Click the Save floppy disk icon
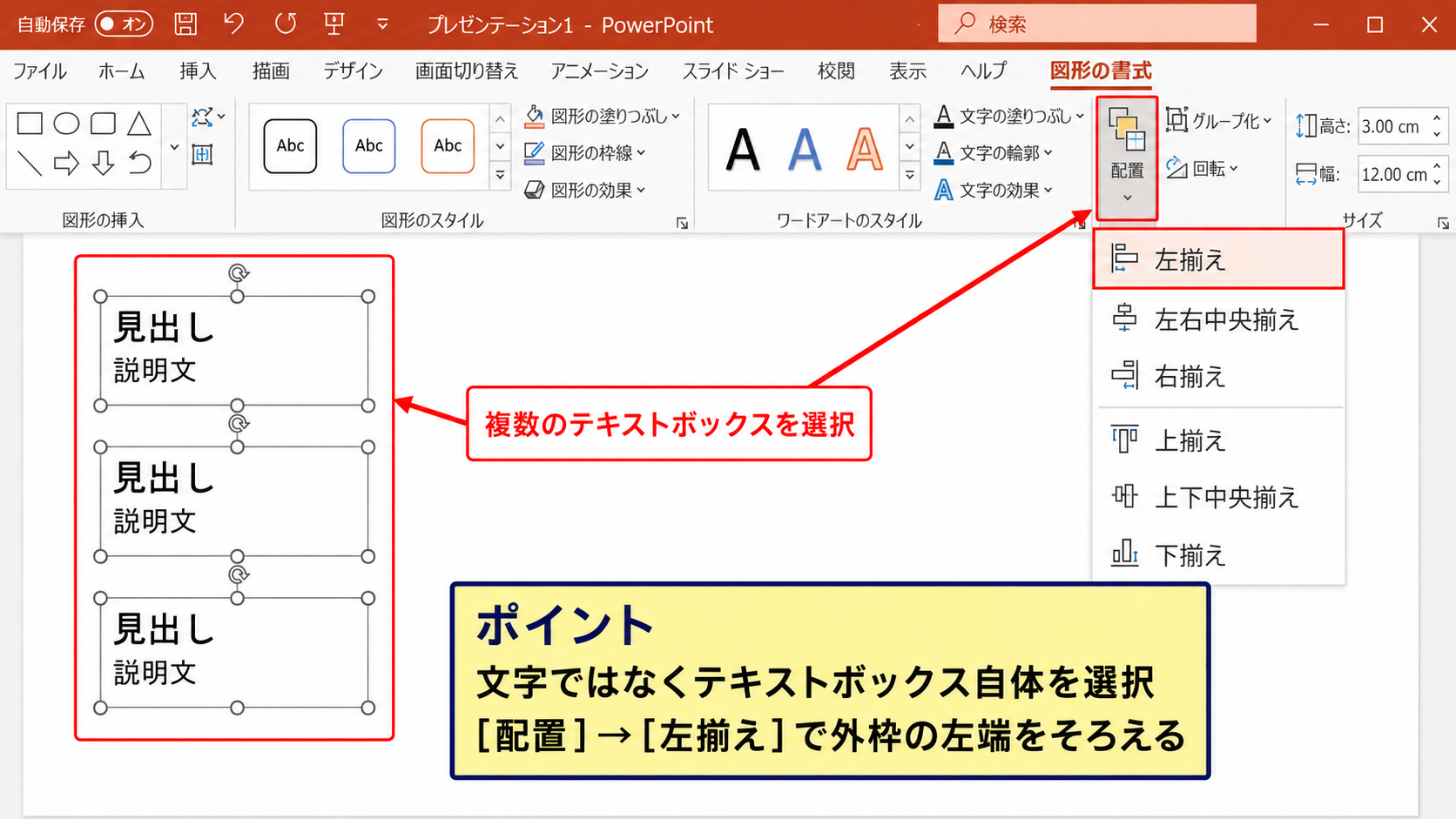The width and height of the screenshot is (1456, 819). coord(185,24)
